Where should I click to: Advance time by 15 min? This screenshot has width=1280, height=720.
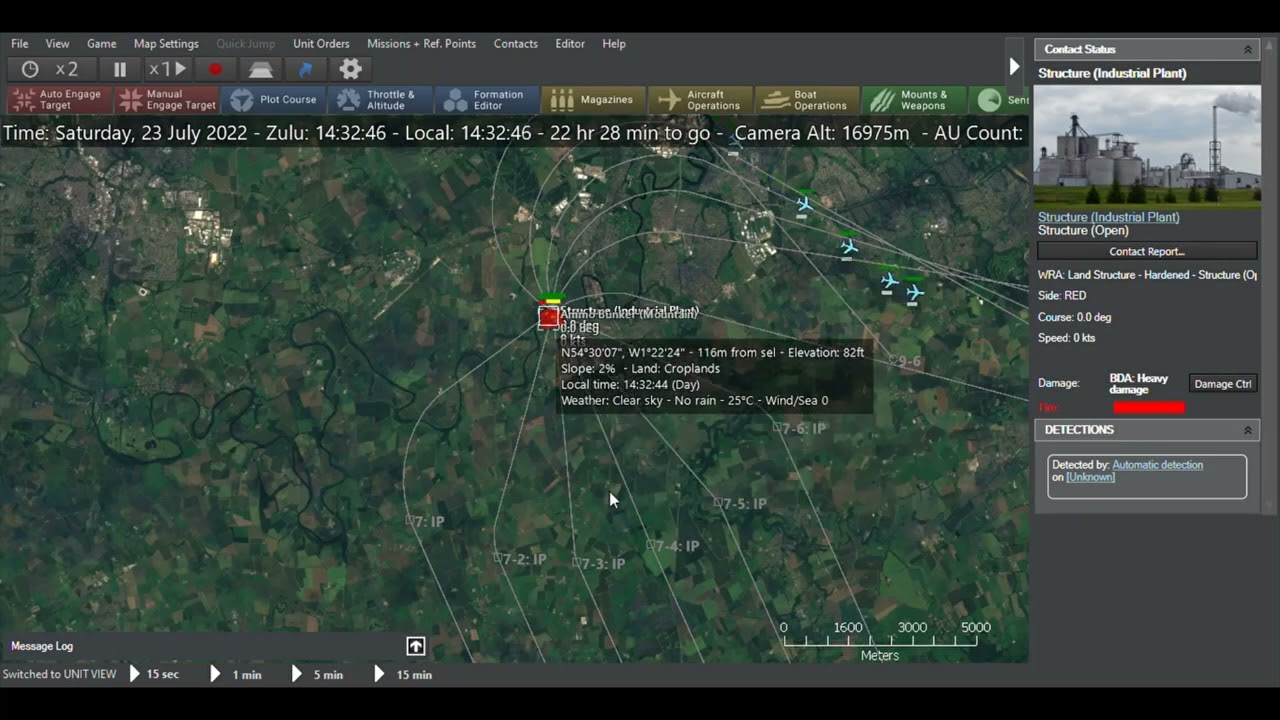click(x=404, y=674)
